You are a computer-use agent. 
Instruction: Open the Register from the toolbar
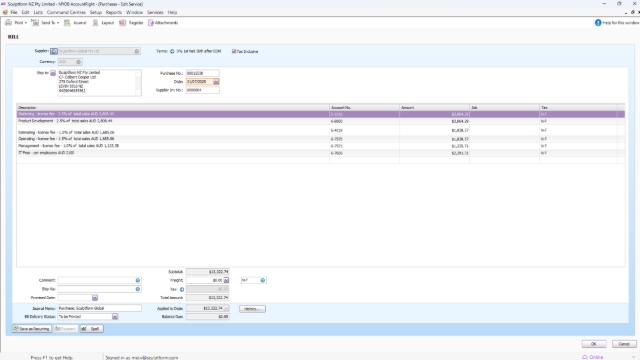point(131,23)
